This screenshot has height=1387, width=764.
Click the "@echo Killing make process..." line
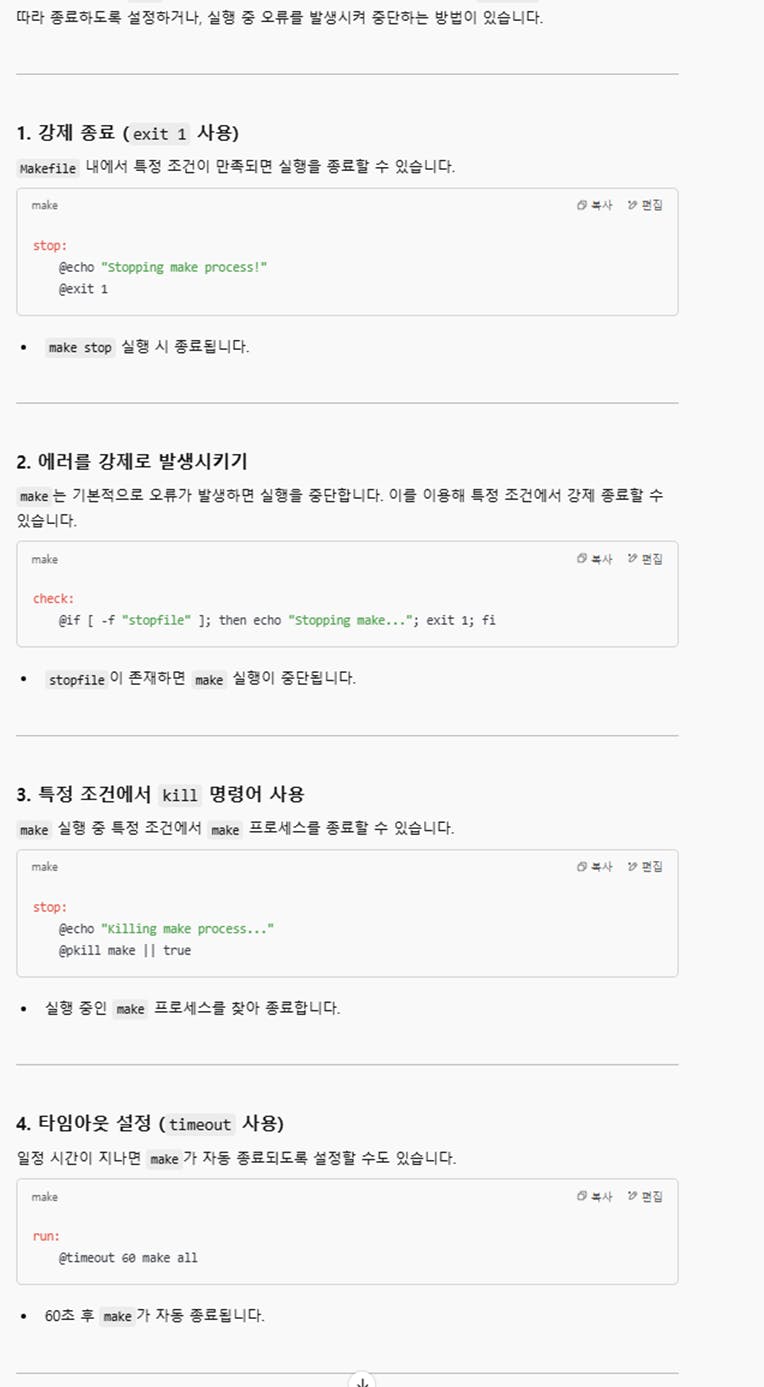166,929
